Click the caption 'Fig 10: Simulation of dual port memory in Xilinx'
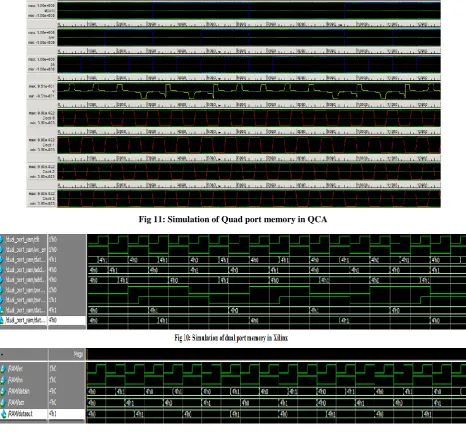The image size is (466, 435). click(x=231, y=338)
